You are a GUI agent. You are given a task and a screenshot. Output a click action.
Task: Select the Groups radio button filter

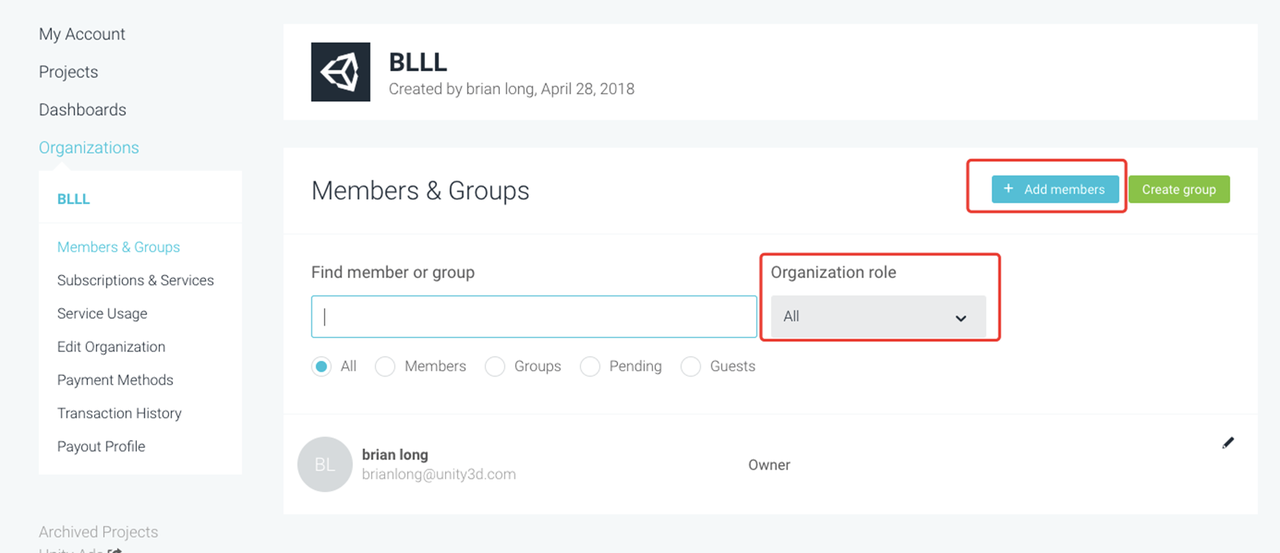[x=495, y=367]
